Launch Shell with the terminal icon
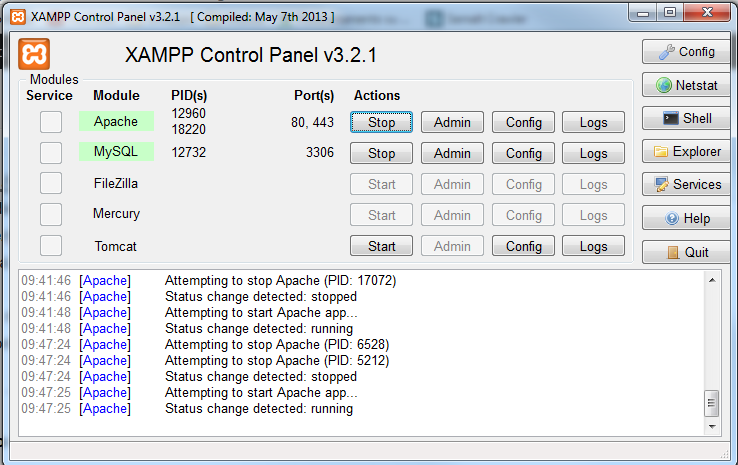738x465 pixels. click(x=686, y=118)
